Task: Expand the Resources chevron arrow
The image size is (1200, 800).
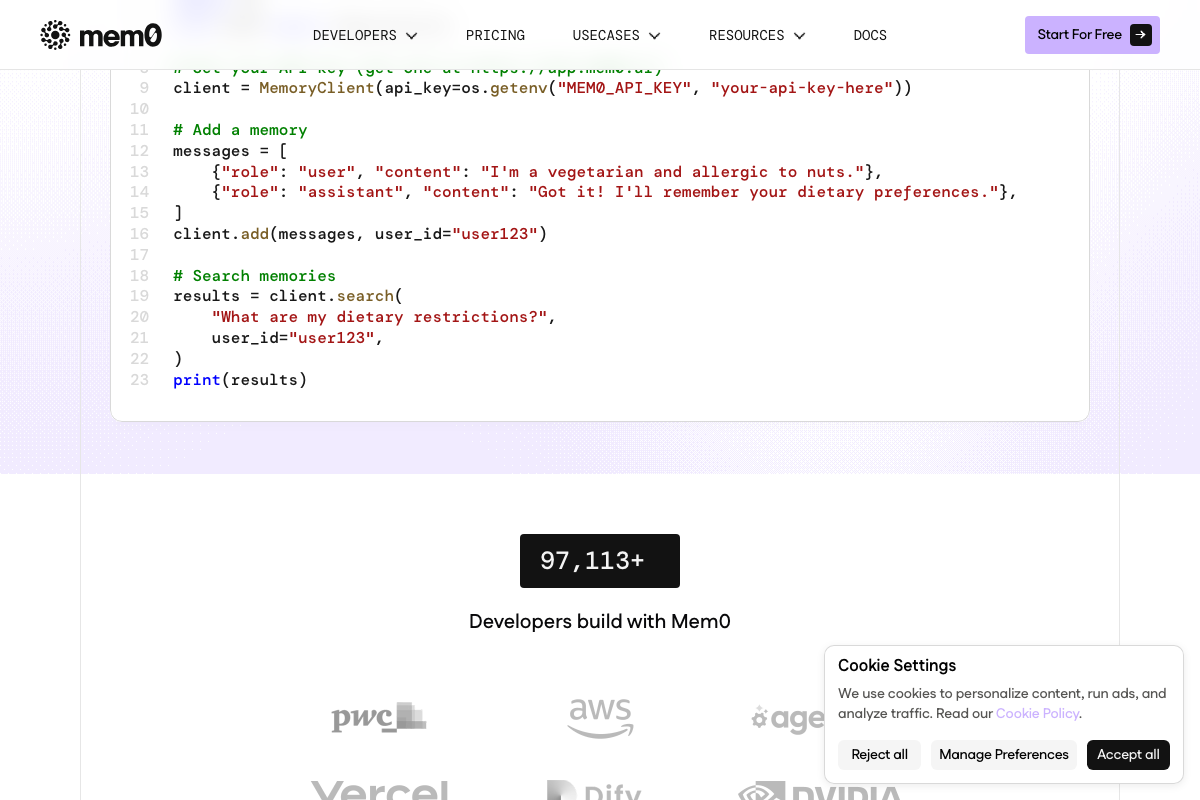Action: [x=799, y=36]
